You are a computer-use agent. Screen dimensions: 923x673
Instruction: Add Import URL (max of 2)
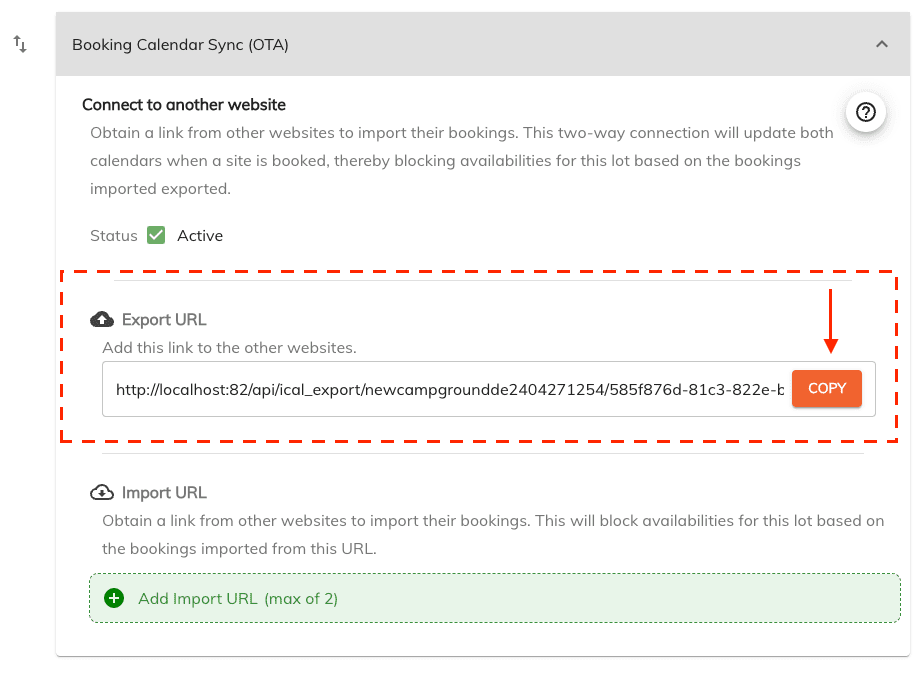coord(494,598)
